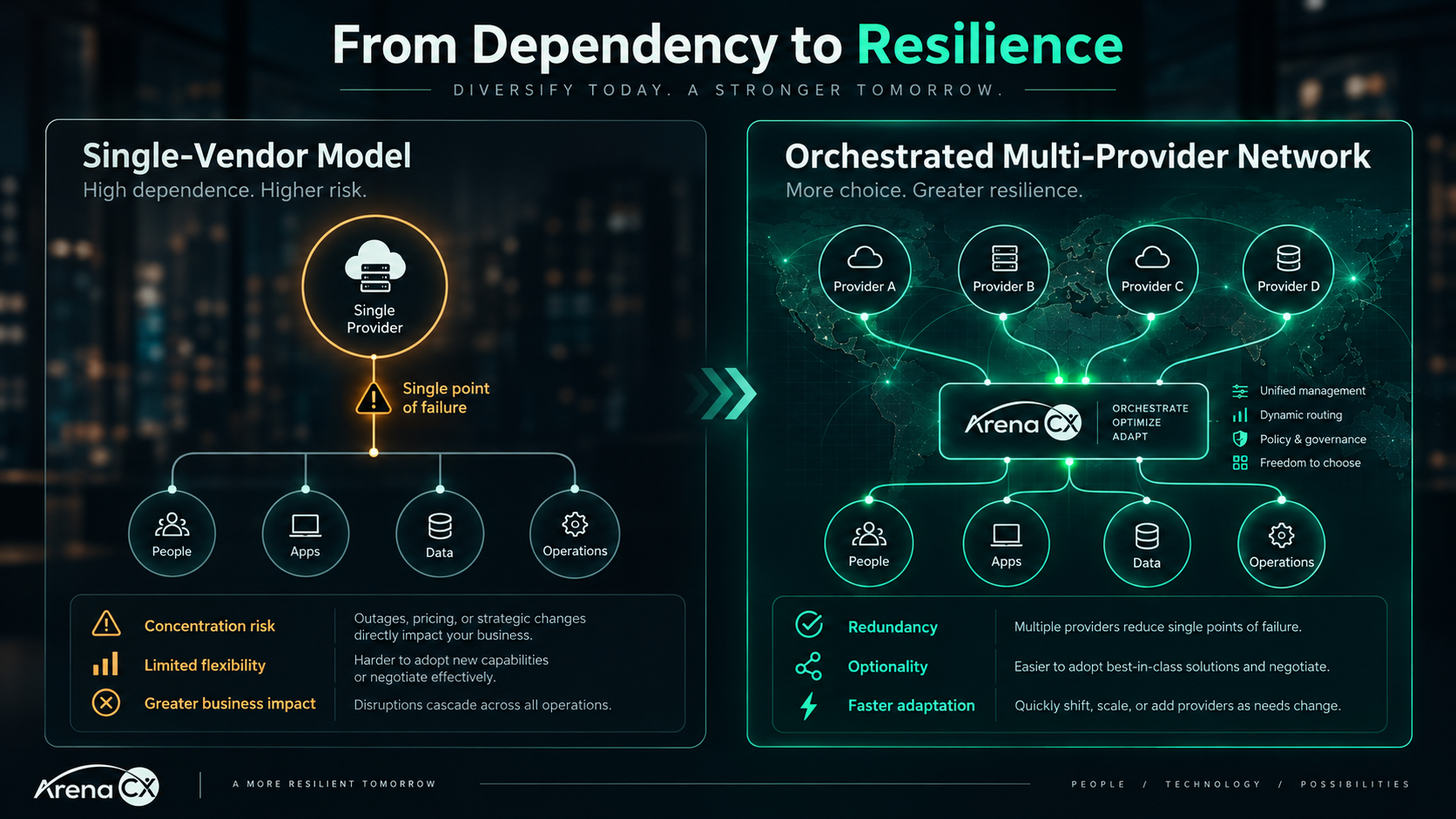Click the 'Freedom to choose' label
Viewport: 1456px width, 819px height.
point(1310,463)
